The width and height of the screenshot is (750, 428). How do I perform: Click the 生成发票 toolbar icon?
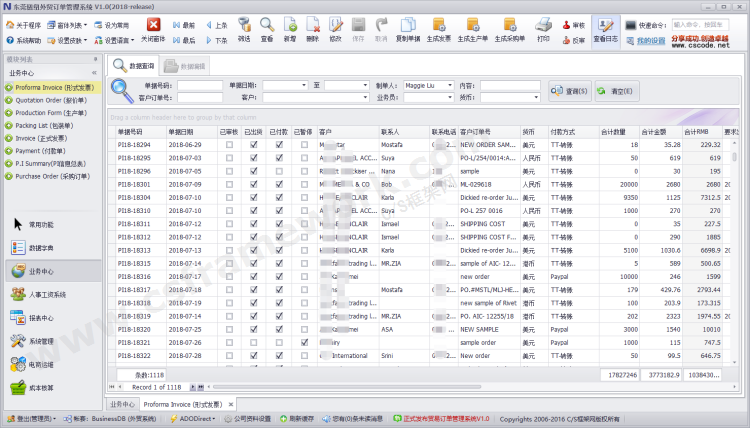point(438,27)
